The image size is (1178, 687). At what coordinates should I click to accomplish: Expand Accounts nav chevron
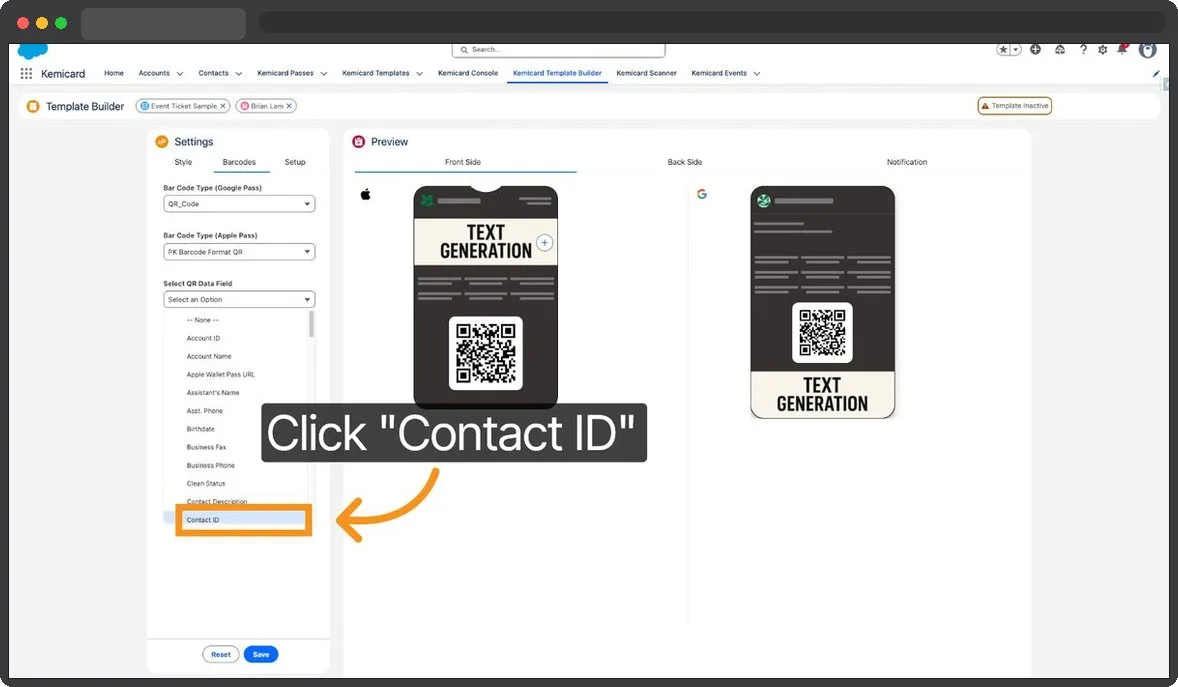(180, 74)
